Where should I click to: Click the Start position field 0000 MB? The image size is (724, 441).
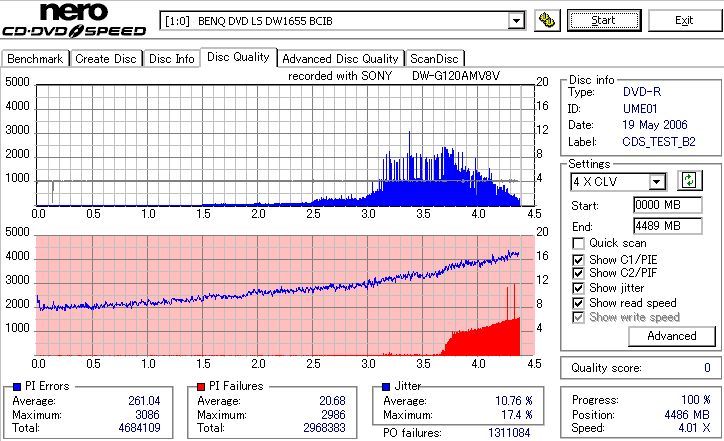[668, 205]
